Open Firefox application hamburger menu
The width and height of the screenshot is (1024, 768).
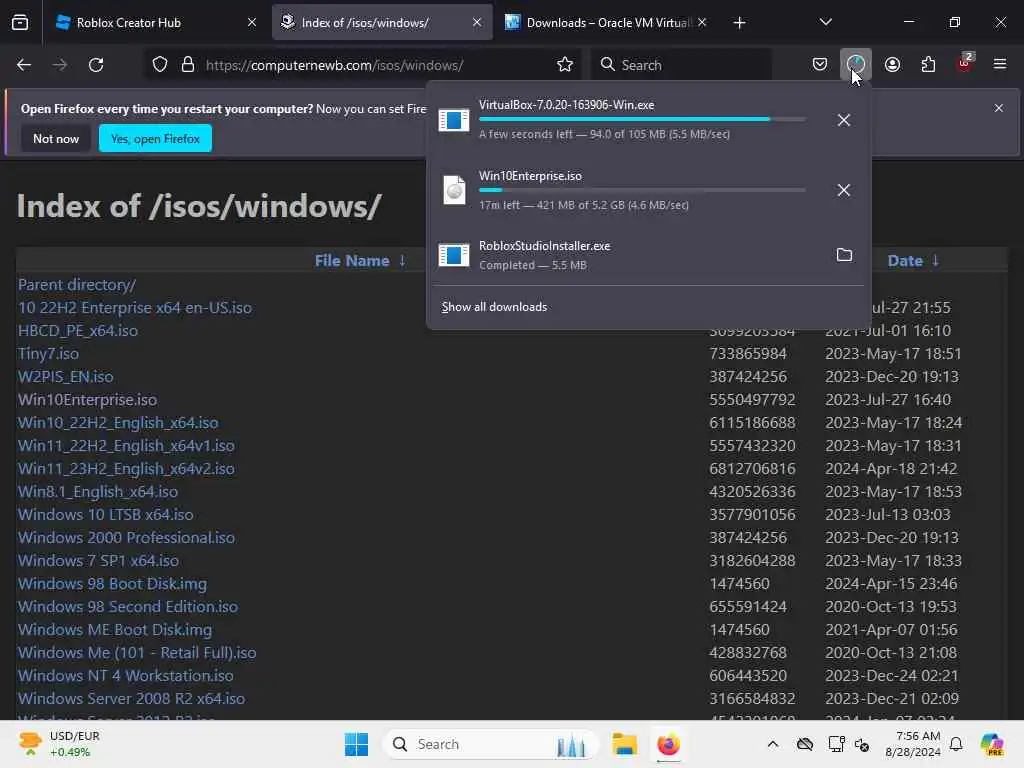tap(1000, 65)
